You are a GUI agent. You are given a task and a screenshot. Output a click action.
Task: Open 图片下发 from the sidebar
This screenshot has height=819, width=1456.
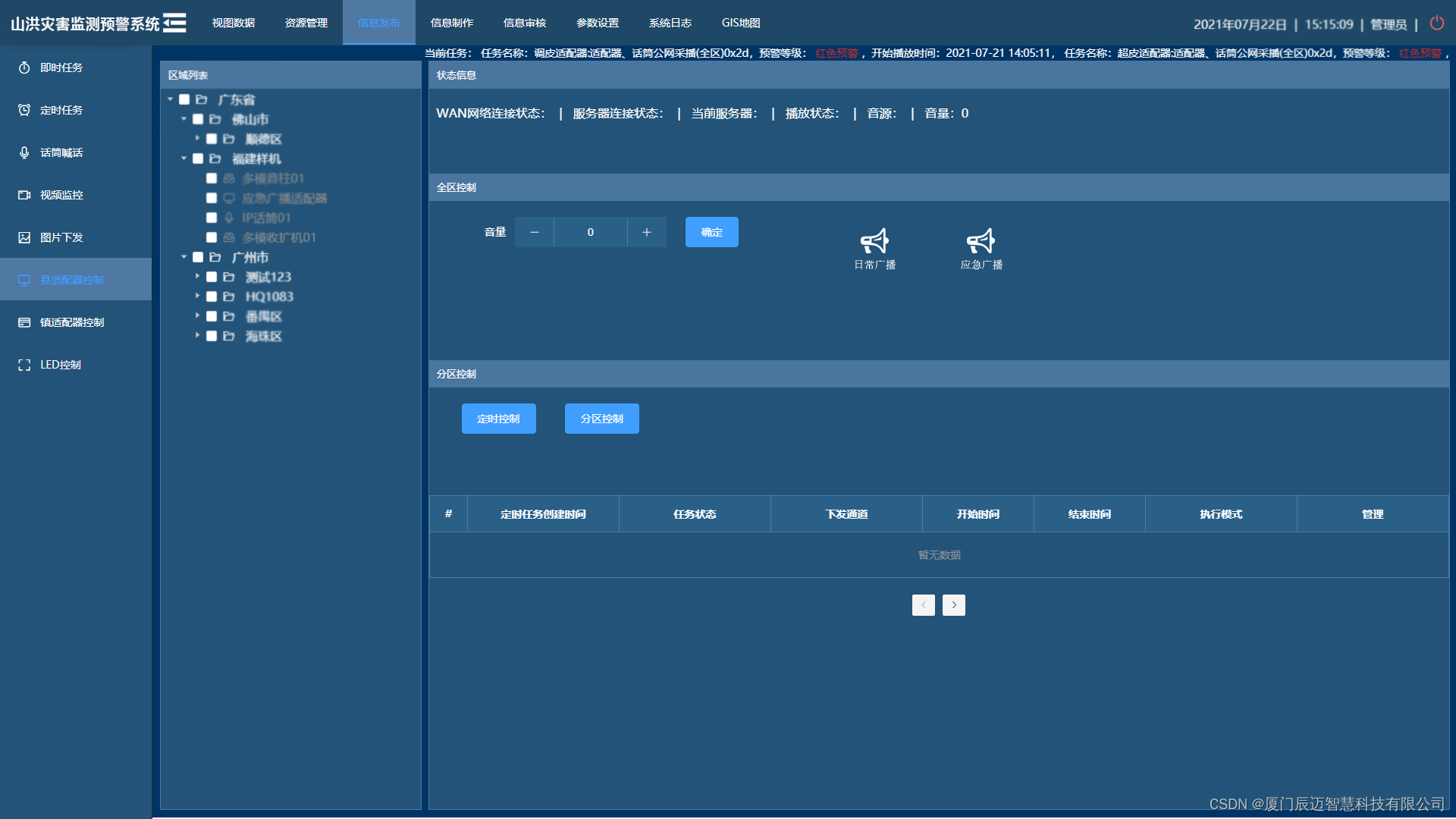pos(61,237)
